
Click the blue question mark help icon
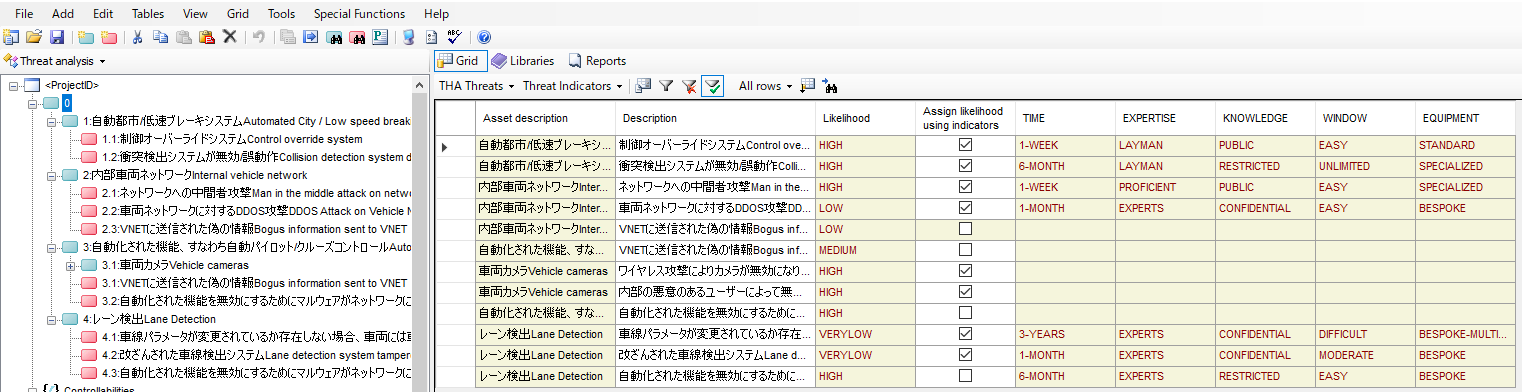[x=484, y=37]
